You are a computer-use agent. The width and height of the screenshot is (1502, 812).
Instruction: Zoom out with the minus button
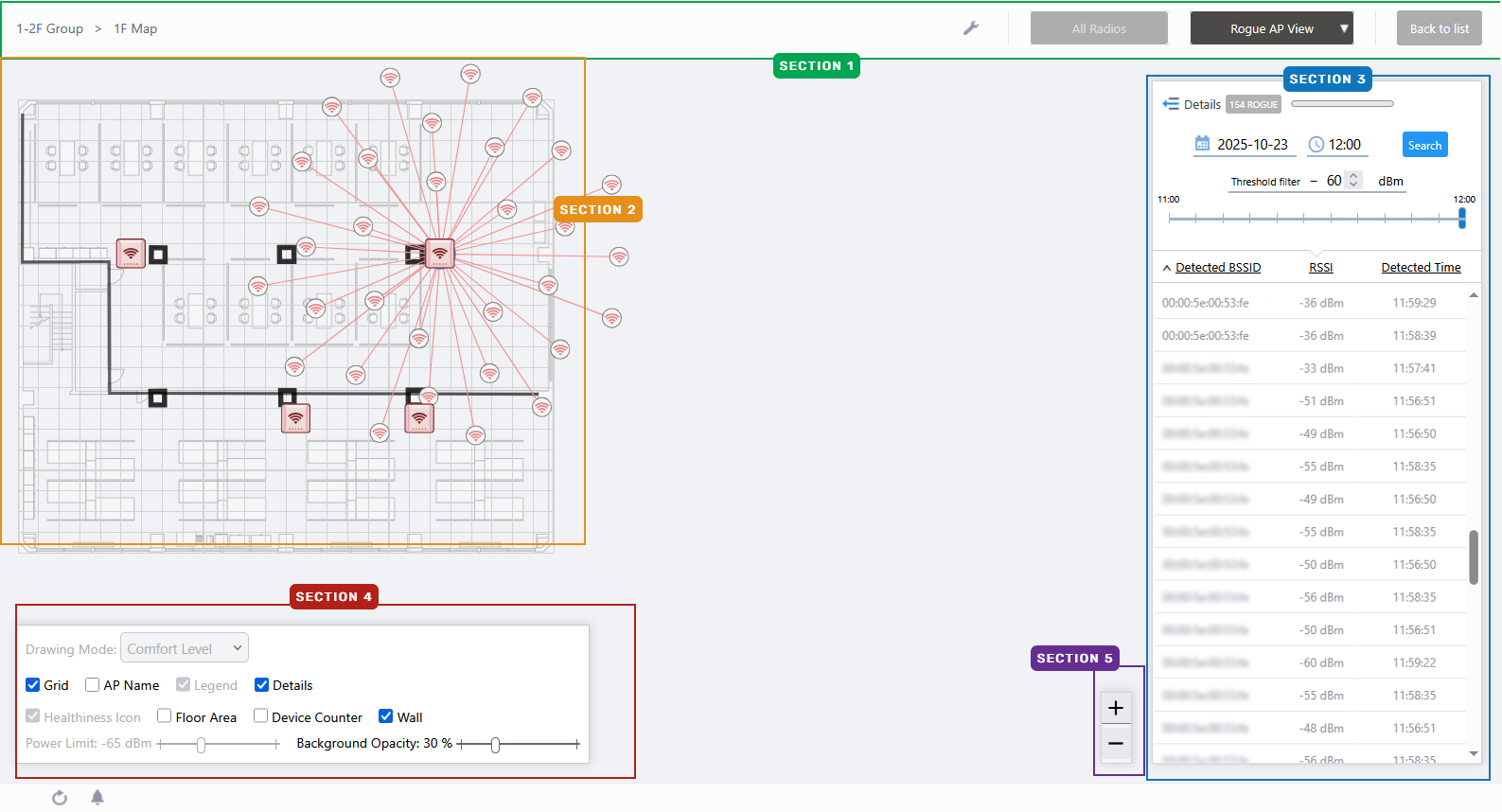[x=1116, y=744]
